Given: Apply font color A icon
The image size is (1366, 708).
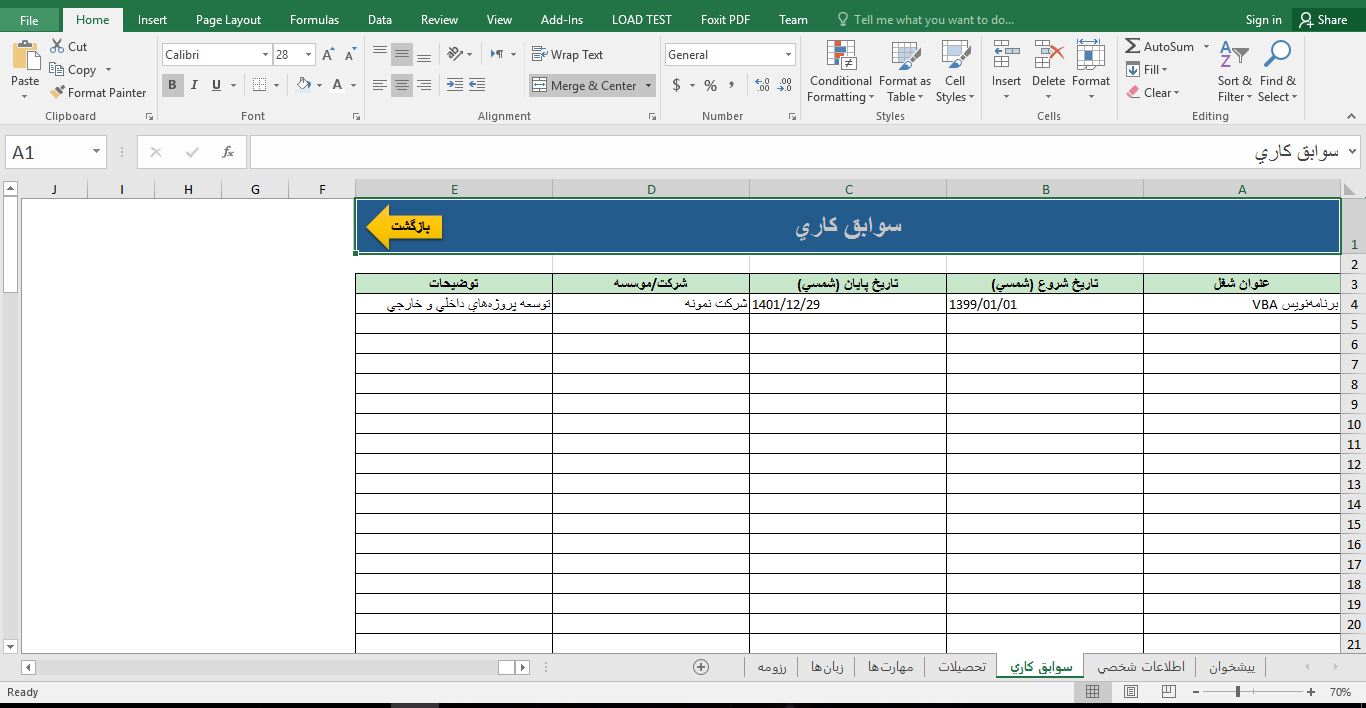Looking at the screenshot, I should coord(338,85).
